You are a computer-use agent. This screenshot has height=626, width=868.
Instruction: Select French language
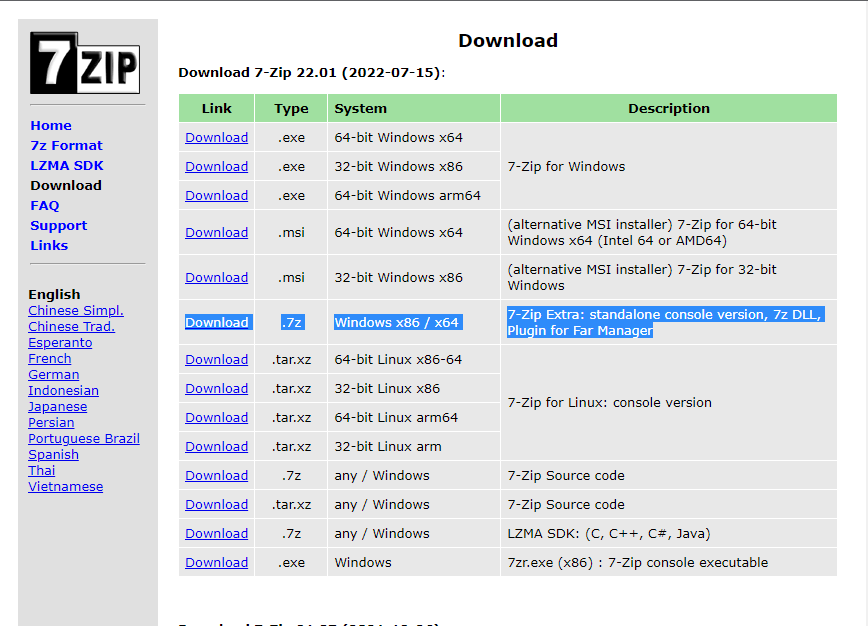click(50, 359)
